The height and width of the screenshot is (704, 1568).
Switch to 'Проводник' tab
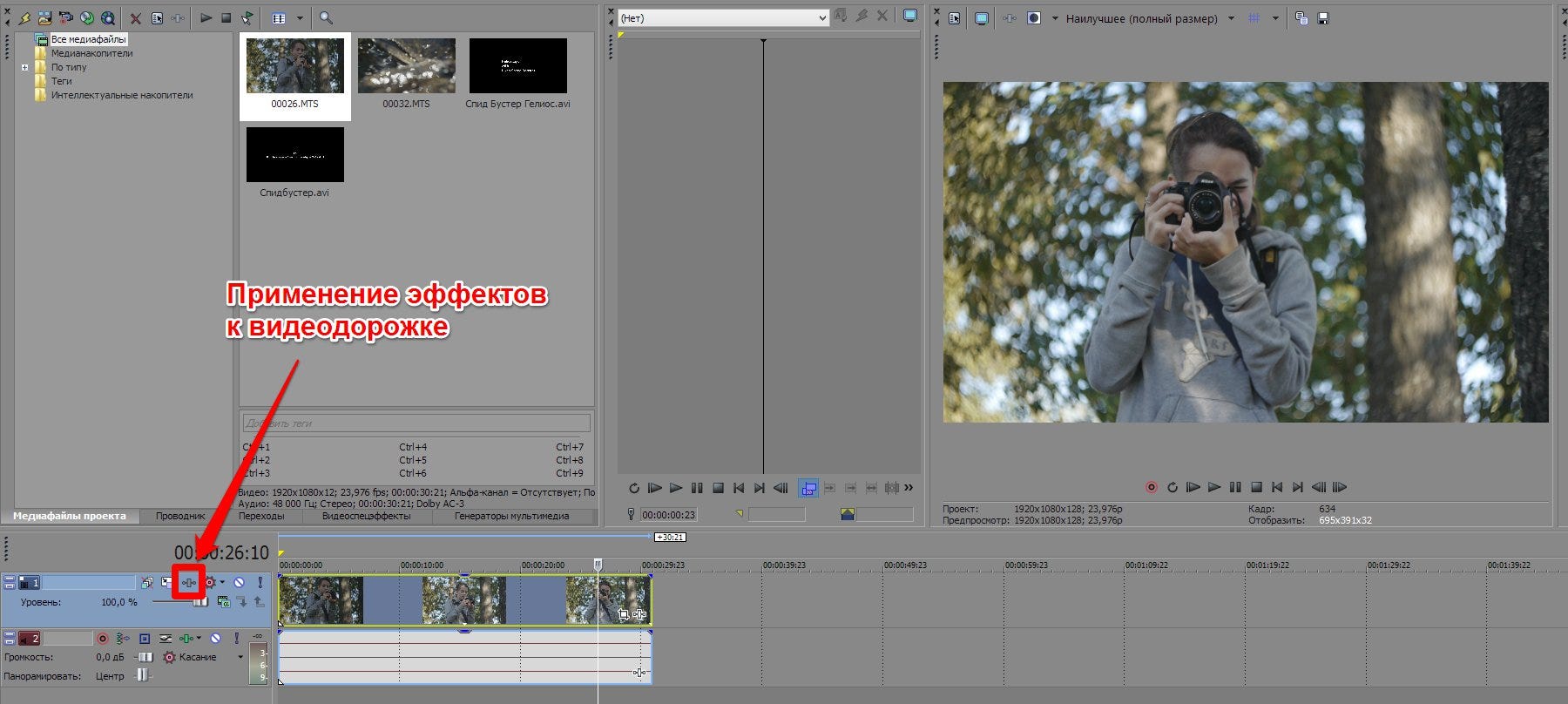pos(180,516)
